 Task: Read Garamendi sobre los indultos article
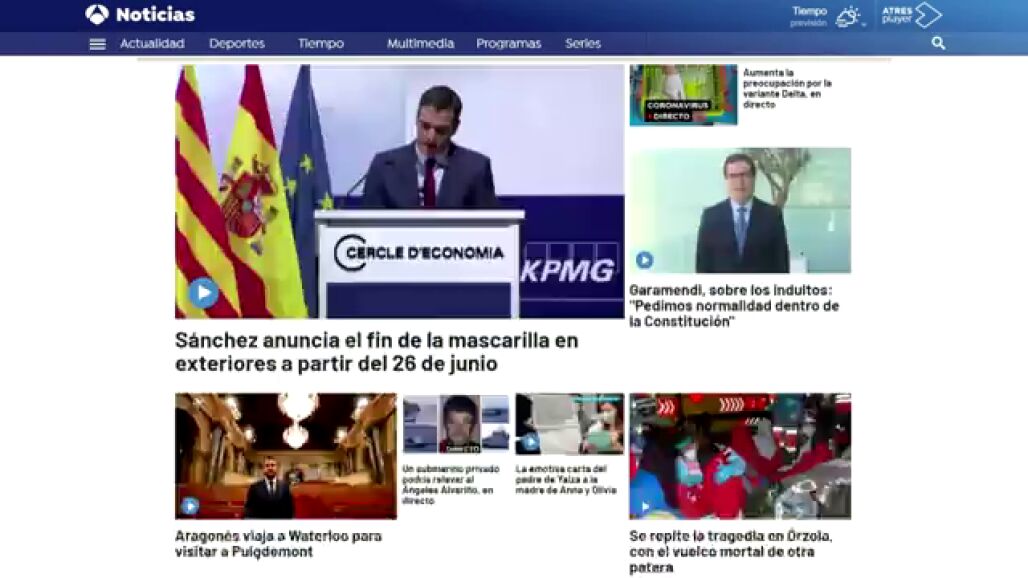click(733, 306)
